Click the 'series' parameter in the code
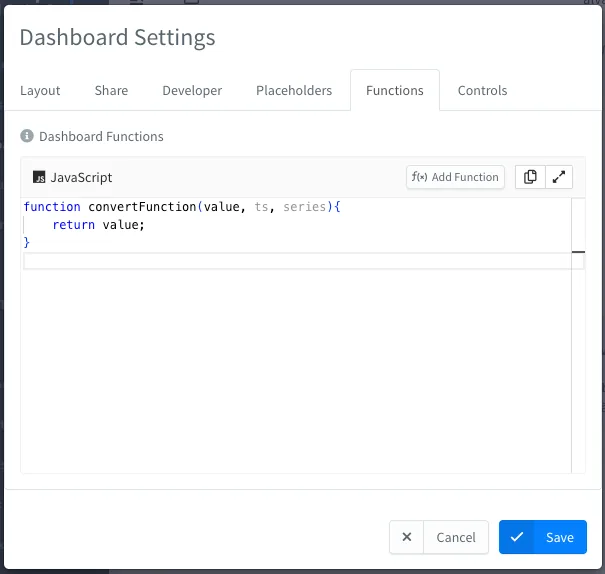The image size is (605, 574). point(305,207)
